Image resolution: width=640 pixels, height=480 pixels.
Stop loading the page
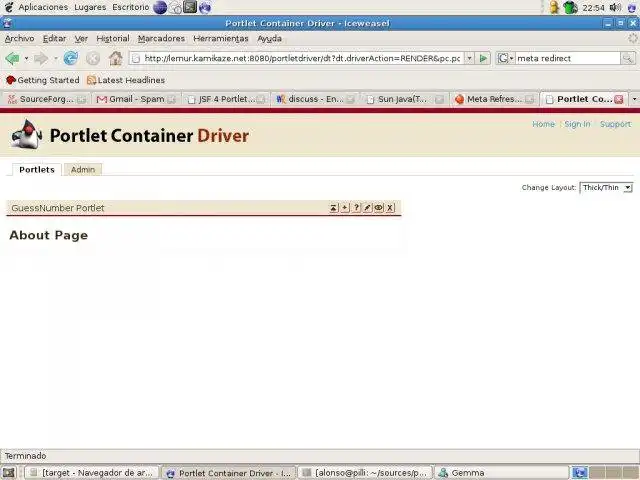[x=93, y=58]
